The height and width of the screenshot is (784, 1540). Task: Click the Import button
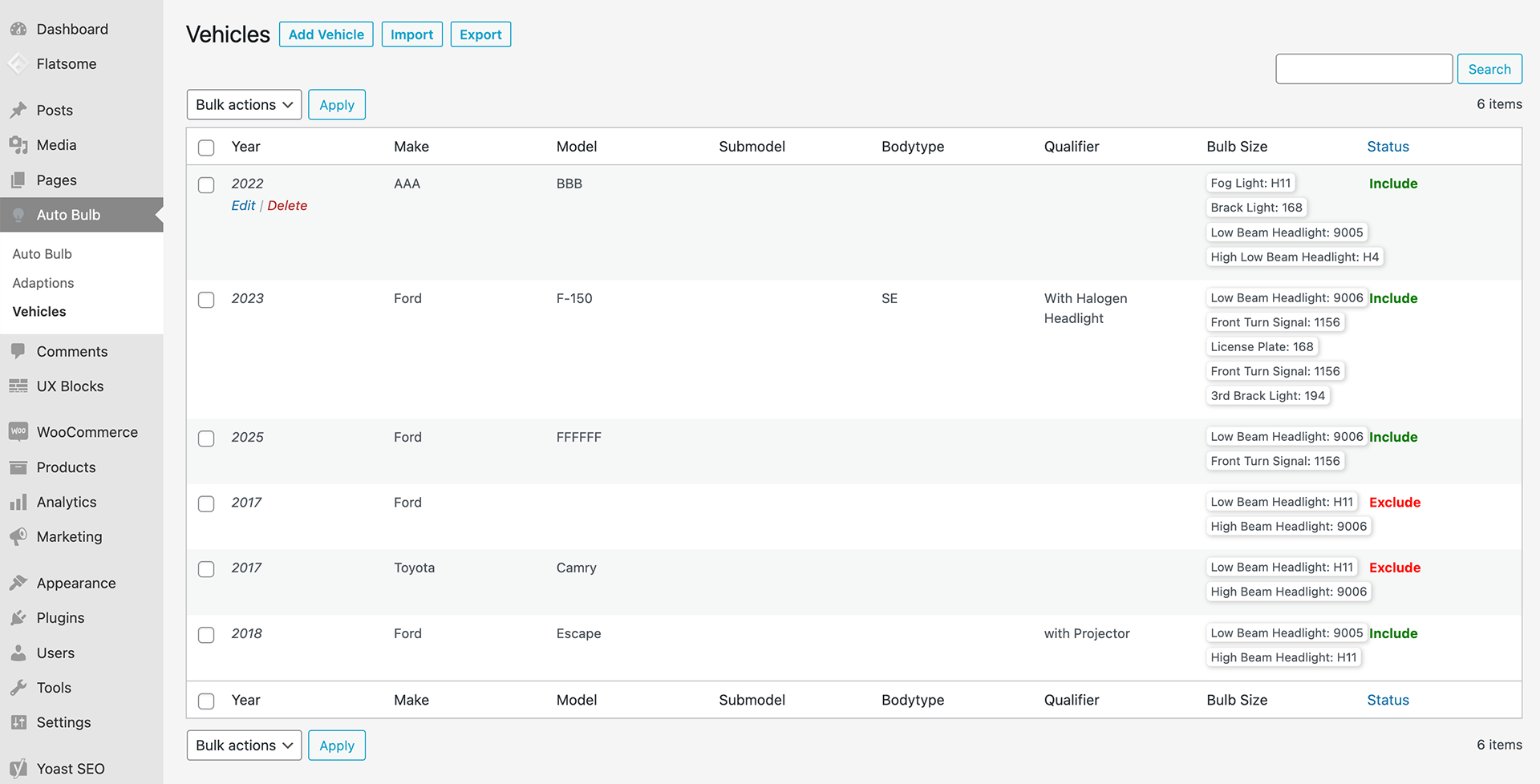(412, 34)
